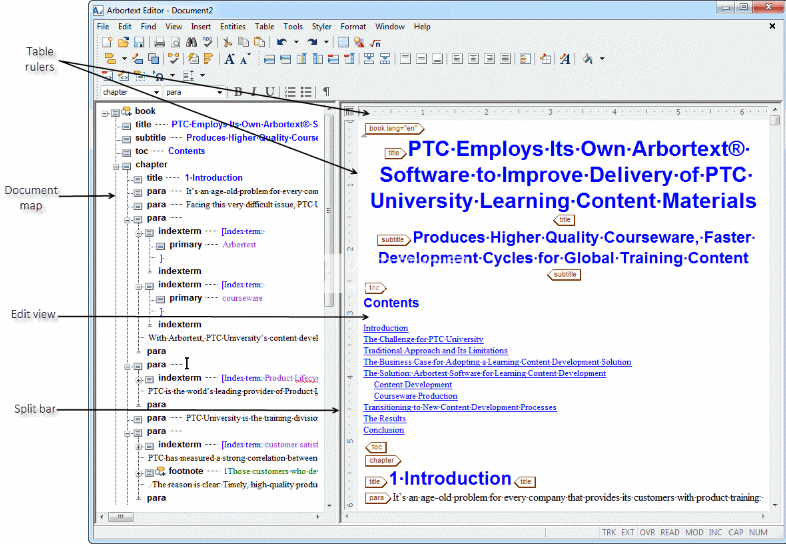Toggle the OVR indicator in status bar
The image size is (786, 547).
coord(647,532)
